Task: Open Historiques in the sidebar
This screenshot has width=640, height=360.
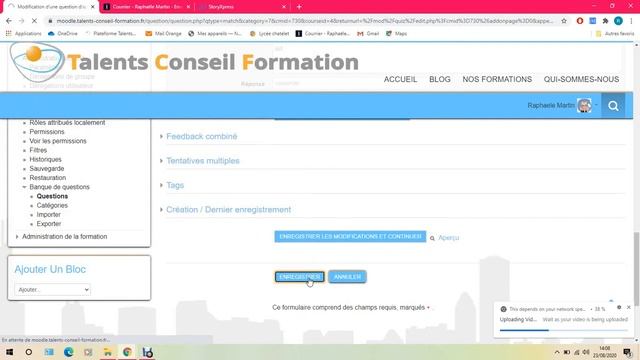Action: click(x=45, y=160)
